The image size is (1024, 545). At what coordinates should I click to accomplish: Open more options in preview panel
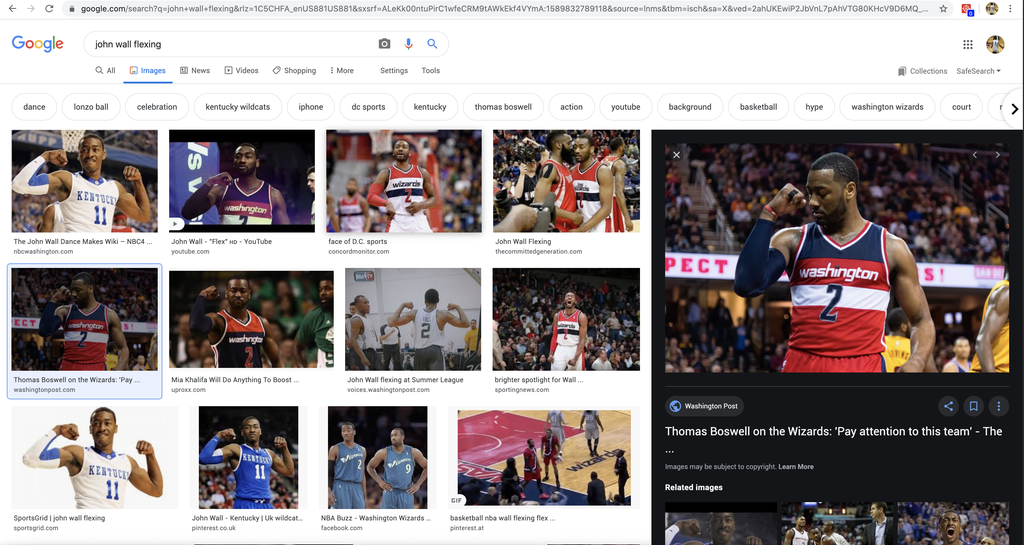pyautogui.click(x=998, y=406)
